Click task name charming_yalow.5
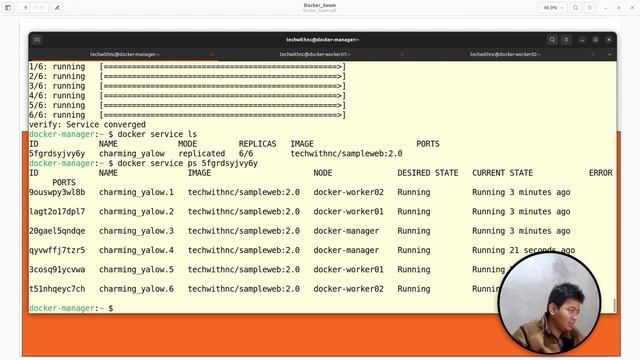This screenshot has width=640, height=360. click(136, 269)
